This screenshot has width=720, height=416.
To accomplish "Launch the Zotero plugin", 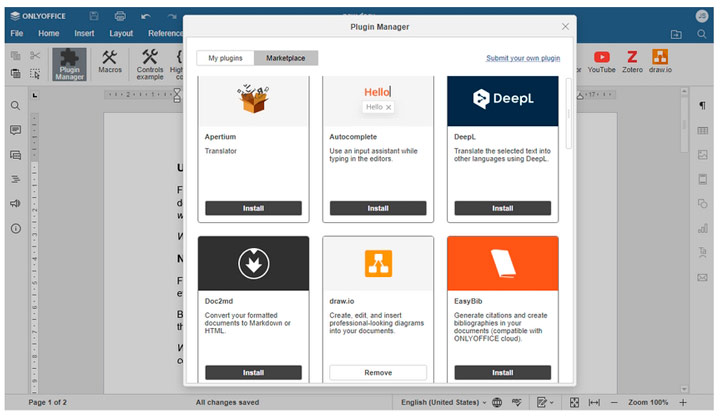I will point(632,62).
